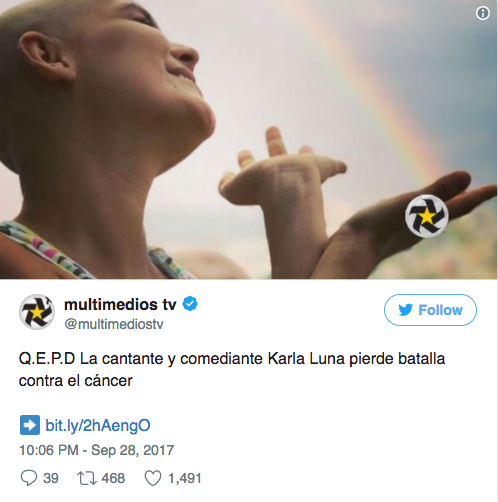This screenshot has width=498, height=502.
Task: Click the tweet text about Karla Luna
Action: pyautogui.click(x=232, y=370)
